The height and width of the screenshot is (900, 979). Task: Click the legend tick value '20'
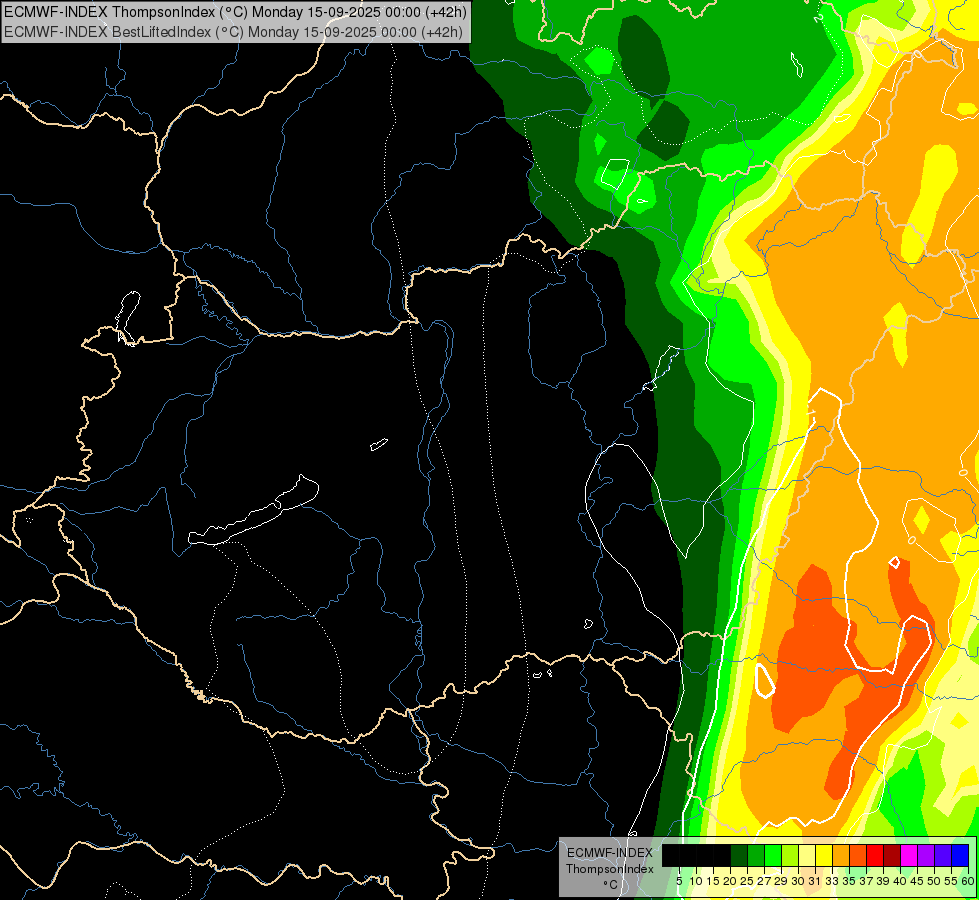(x=730, y=881)
